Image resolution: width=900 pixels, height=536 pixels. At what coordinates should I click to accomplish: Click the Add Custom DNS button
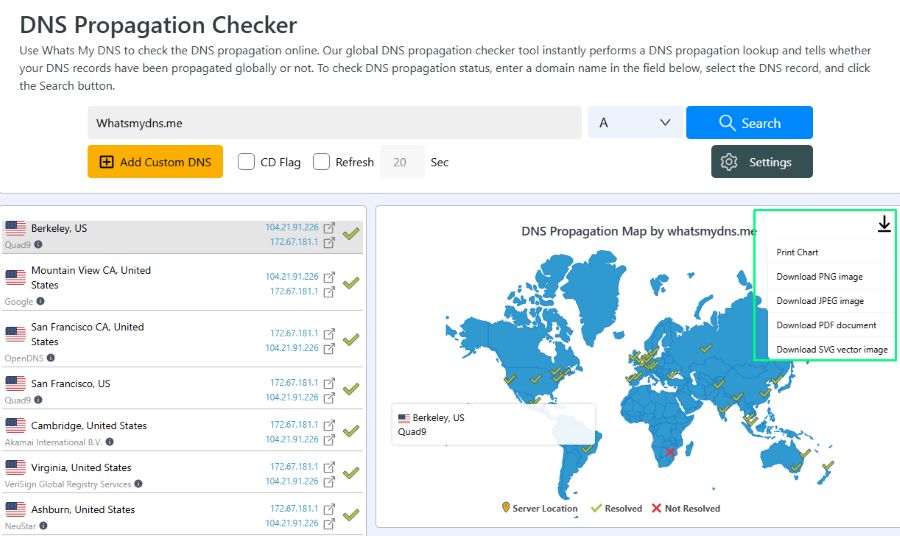click(155, 162)
